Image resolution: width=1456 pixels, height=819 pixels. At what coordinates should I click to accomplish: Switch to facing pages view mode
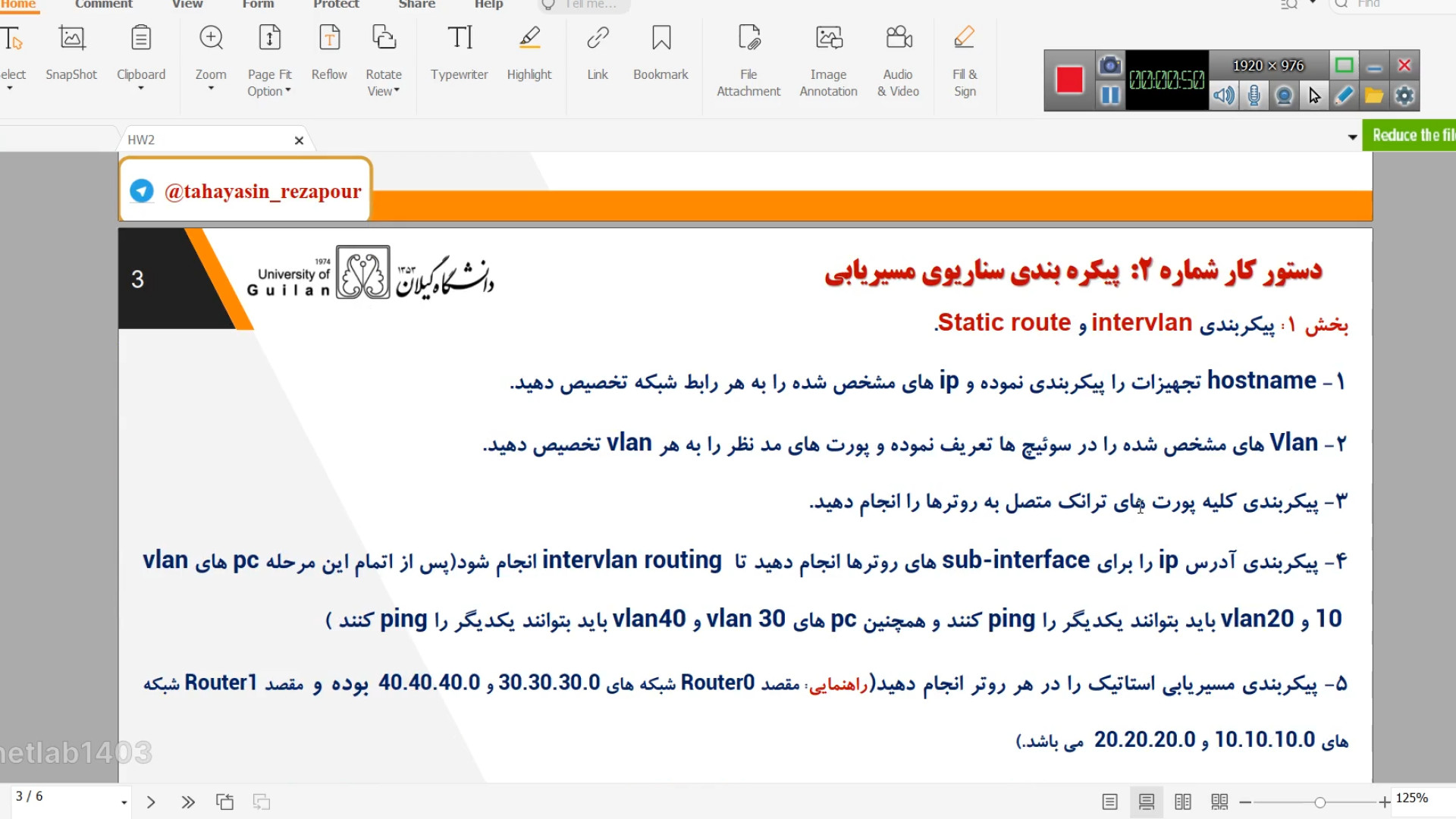[x=1183, y=802]
